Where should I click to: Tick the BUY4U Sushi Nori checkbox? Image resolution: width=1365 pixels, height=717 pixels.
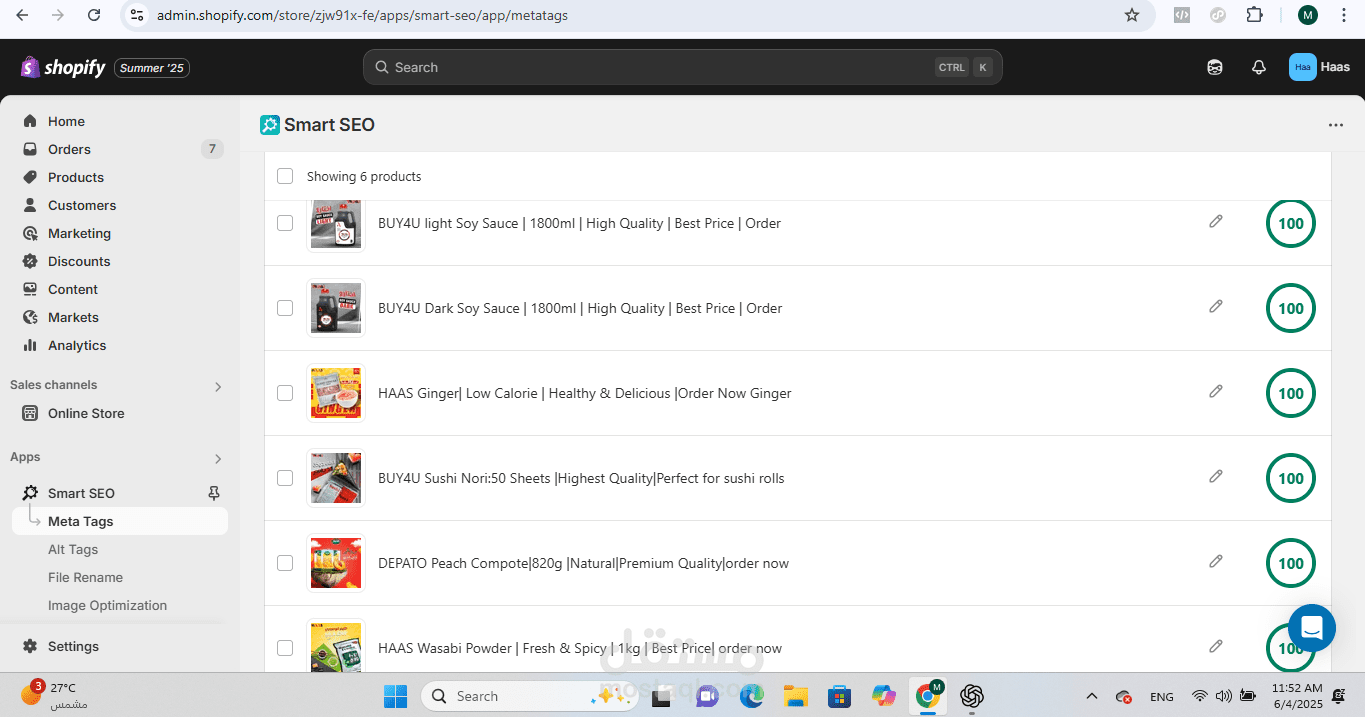[x=285, y=478]
